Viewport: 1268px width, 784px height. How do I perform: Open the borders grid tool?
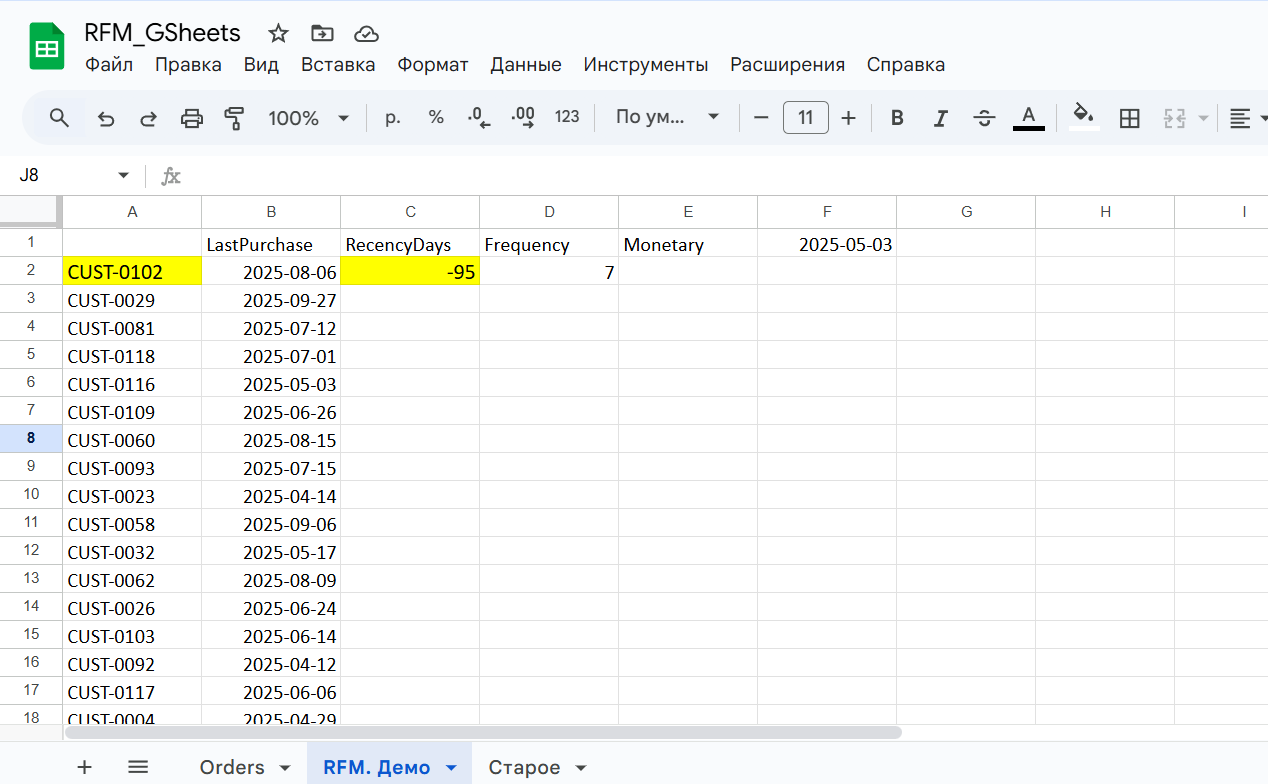(1129, 118)
